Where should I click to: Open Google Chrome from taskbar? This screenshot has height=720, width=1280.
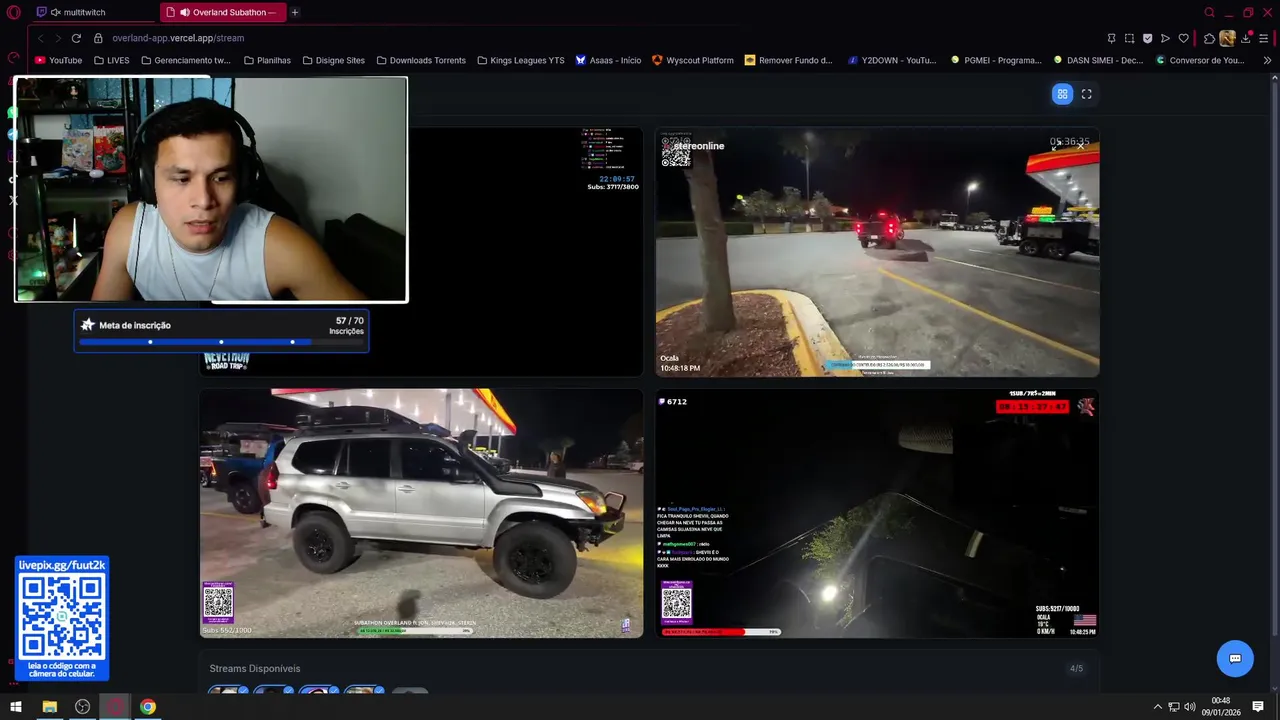click(148, 707)
